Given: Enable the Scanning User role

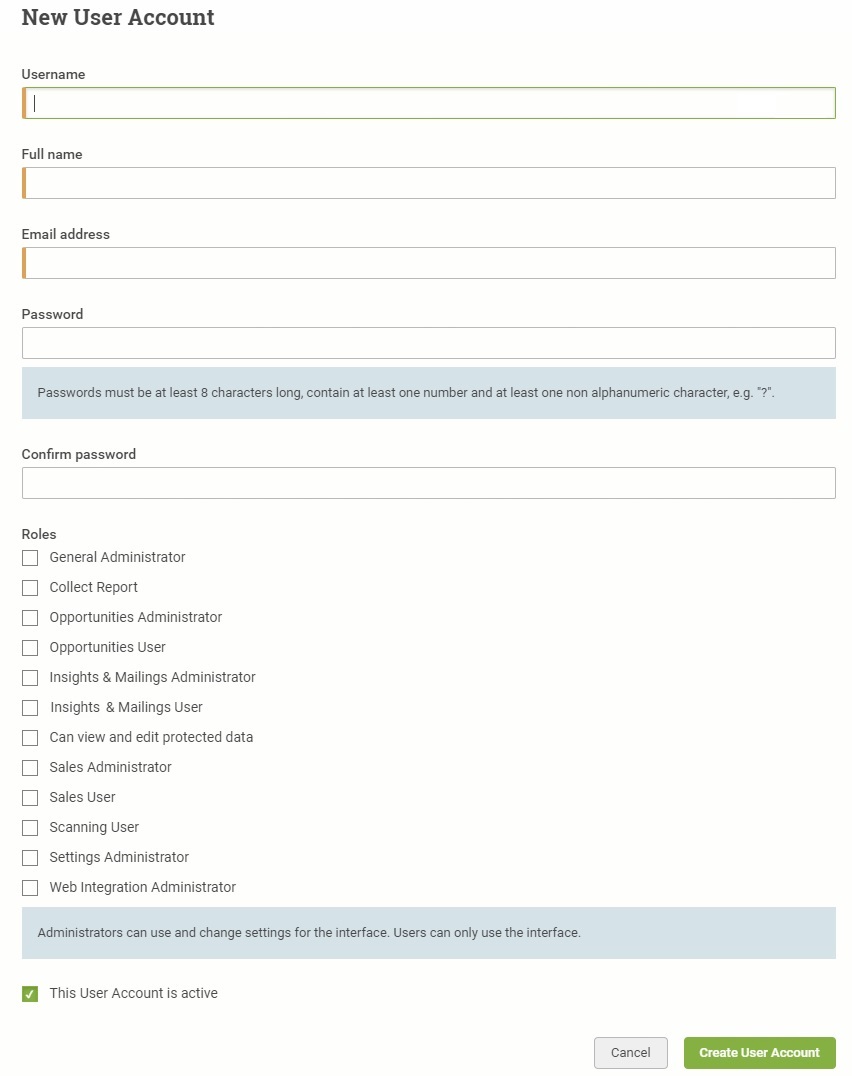Looking at the screenshot, I should pyautogui.click(x=30, y=828).
